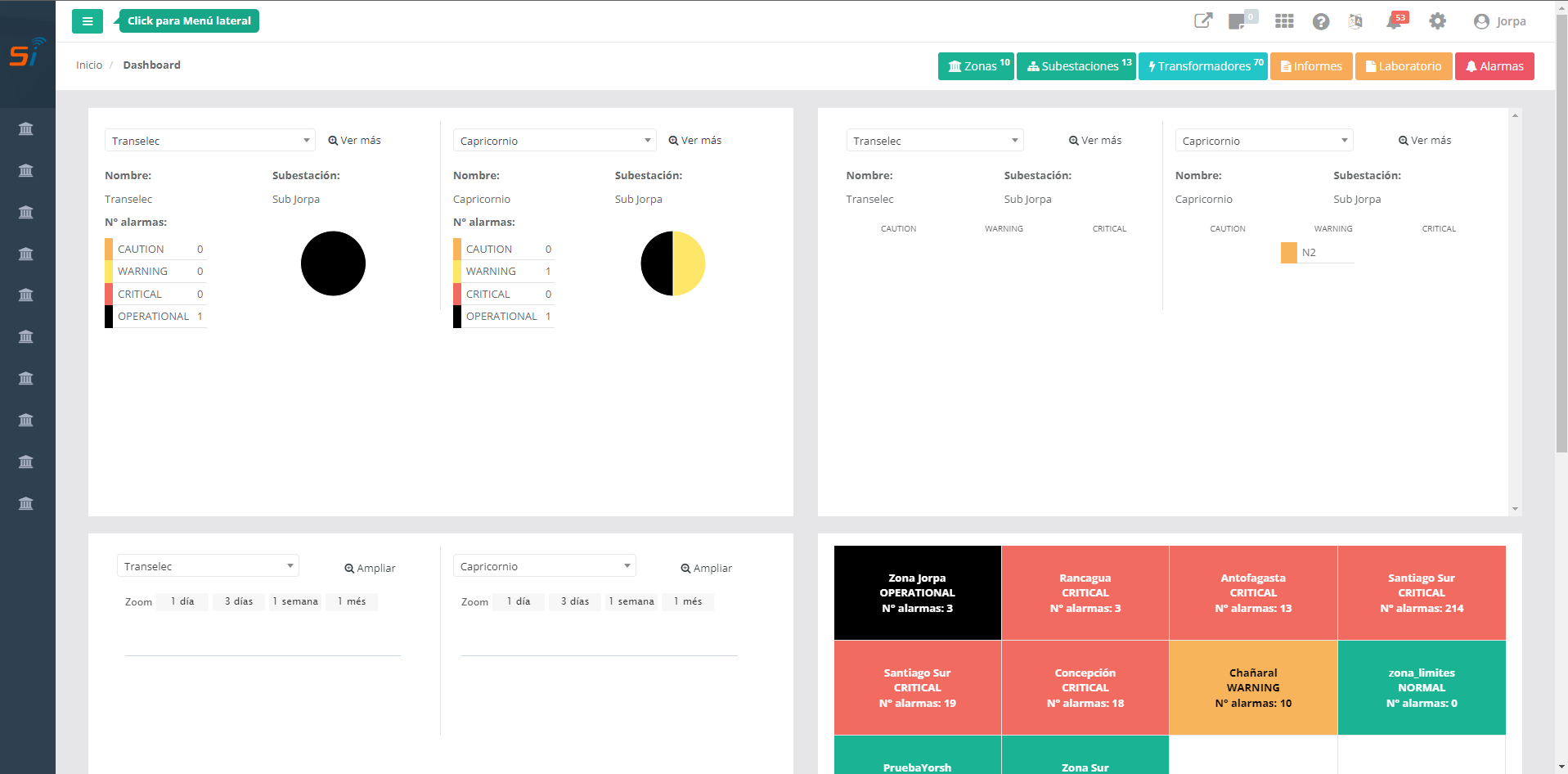Set Transelec chart zoom to 1 semana
The image size is (1568, 774).
pyautogui.click(x=295, y=601)
